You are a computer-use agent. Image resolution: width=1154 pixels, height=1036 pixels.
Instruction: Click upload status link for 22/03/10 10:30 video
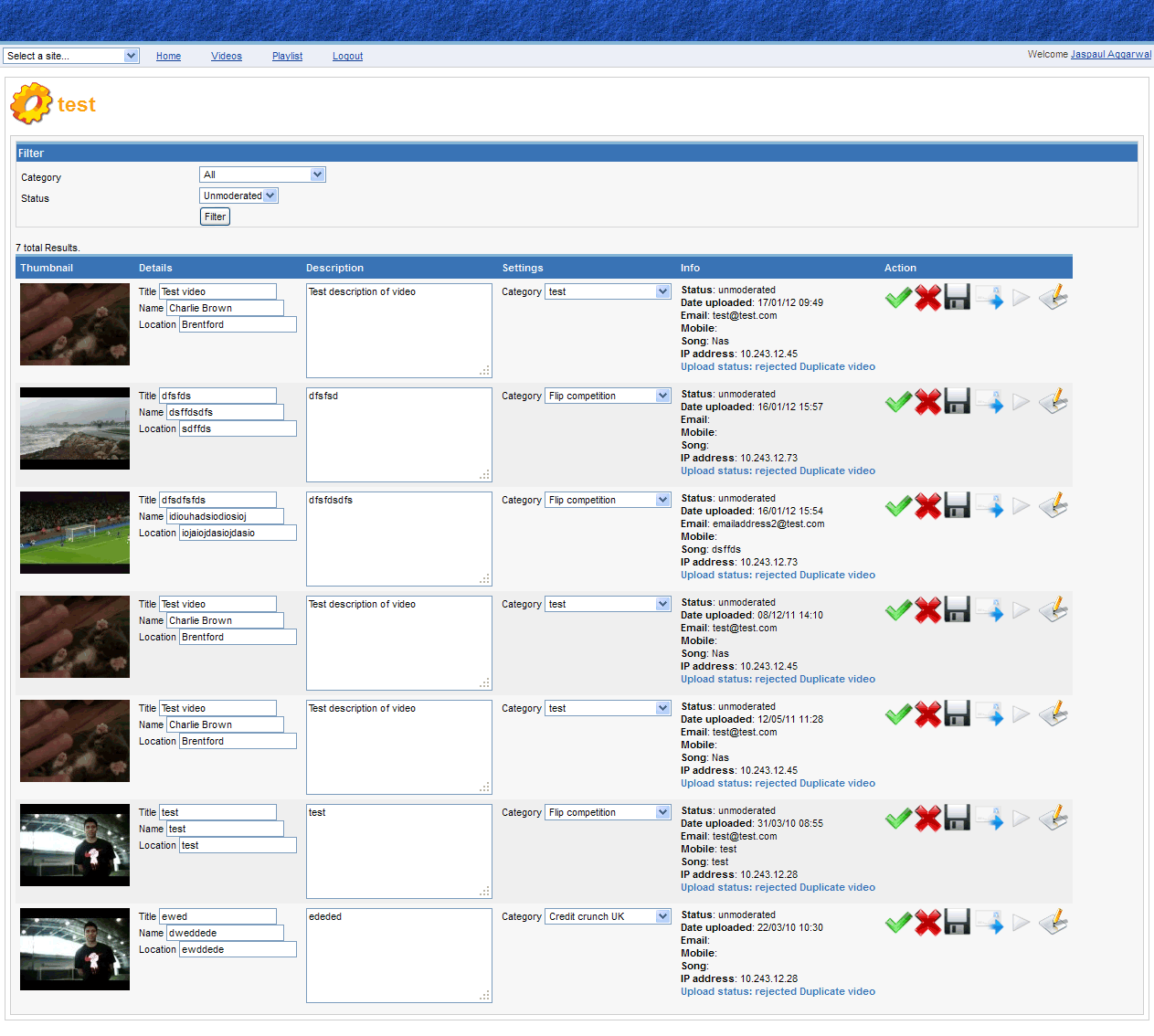pos(778,991)
